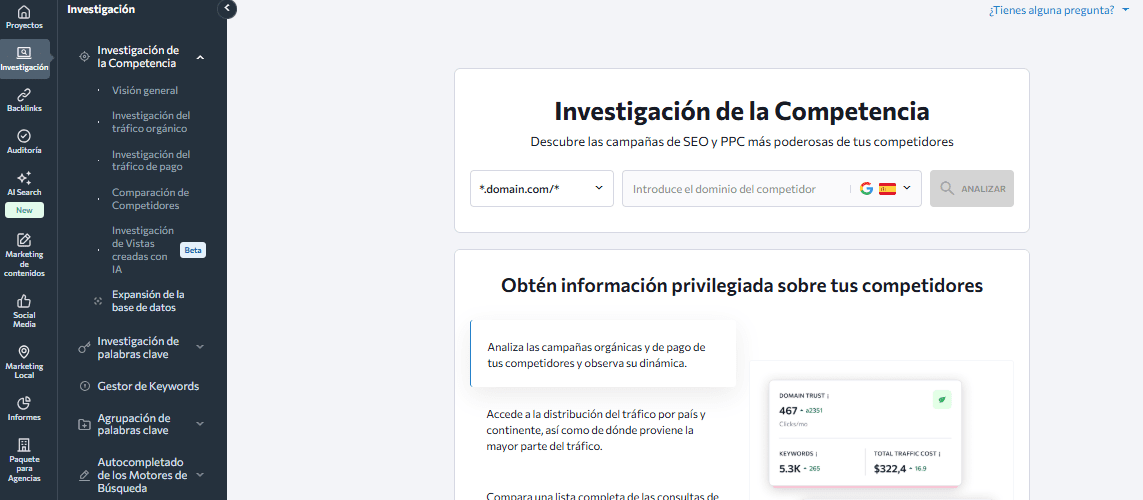
Task: Open Comparación de Competidores
Action: (151, 199)
